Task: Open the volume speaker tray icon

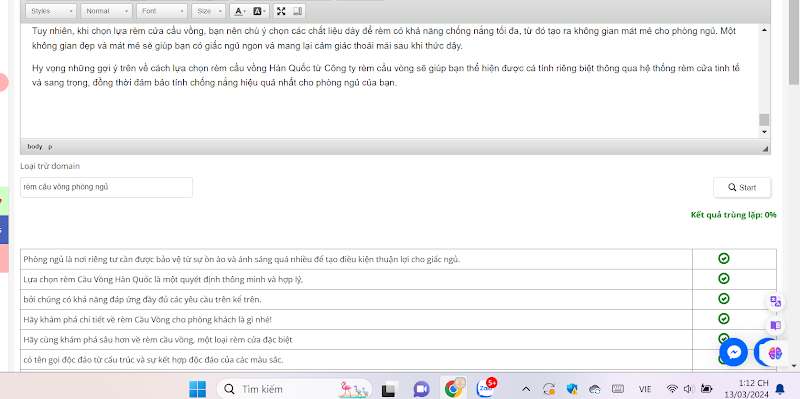Action: 688,389
